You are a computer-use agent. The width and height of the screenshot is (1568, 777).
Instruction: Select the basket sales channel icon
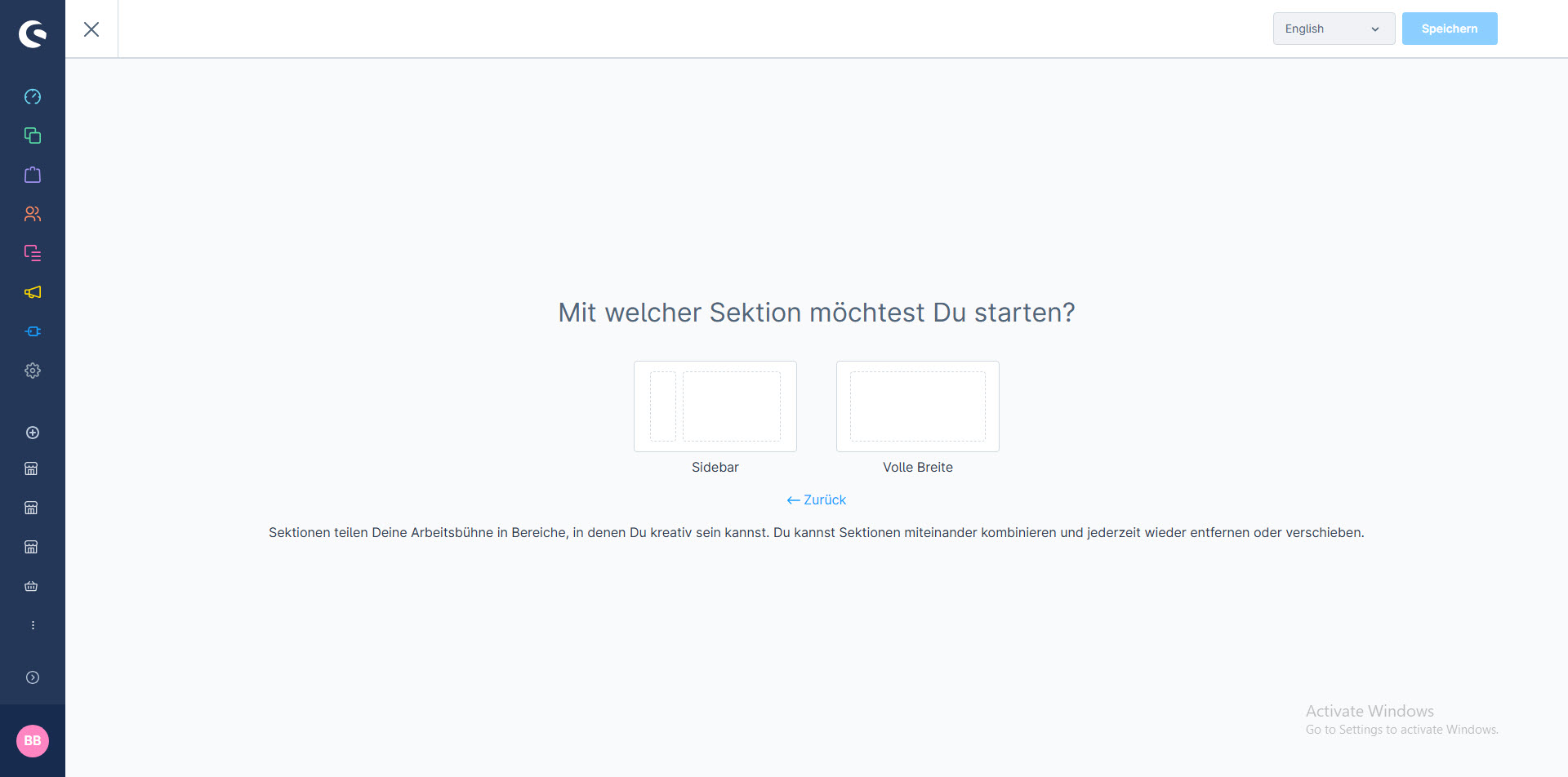[32, 586]
